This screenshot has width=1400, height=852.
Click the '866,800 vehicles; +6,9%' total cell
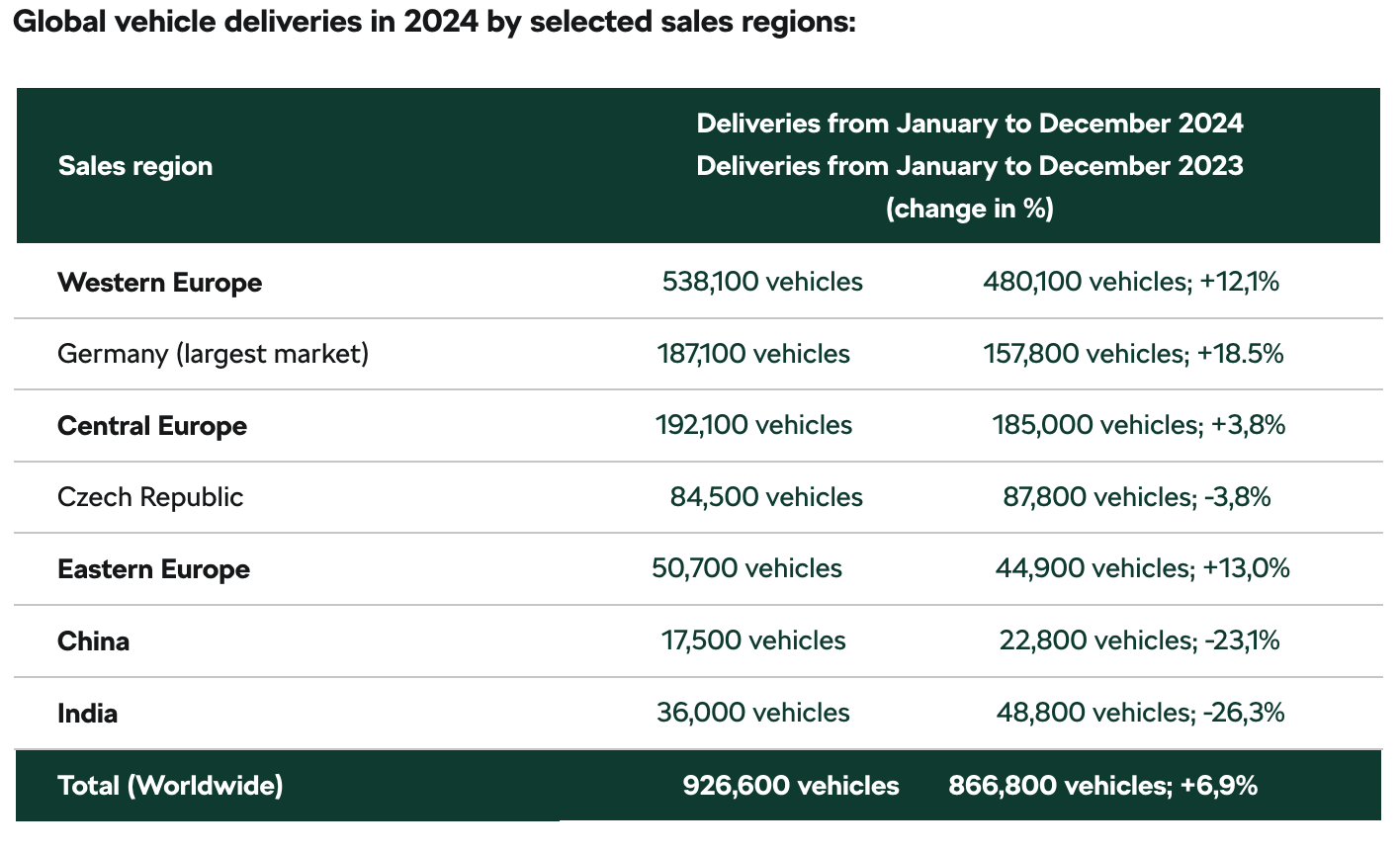[x=1103, y=786]
